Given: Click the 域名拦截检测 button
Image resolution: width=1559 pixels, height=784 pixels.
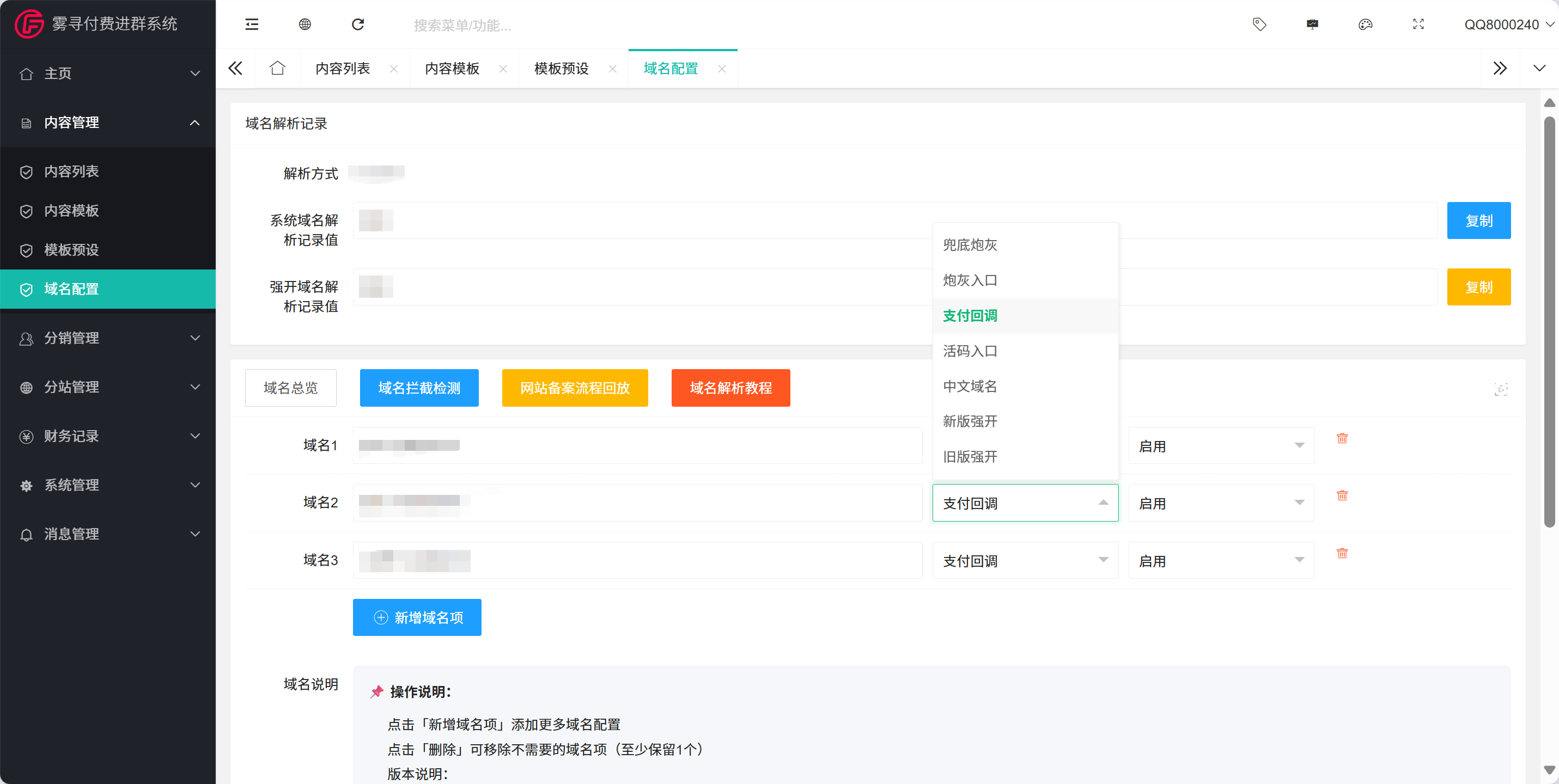Looking at the screenshot, I should pyautogui.click(x=419, y=388).
